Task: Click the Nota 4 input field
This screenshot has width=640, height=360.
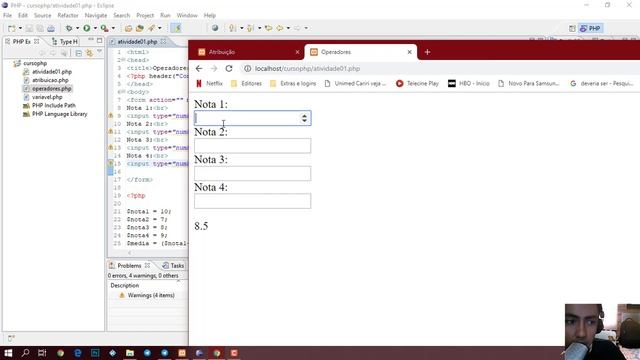Action: pyautogui.click(x=252, y=201)
